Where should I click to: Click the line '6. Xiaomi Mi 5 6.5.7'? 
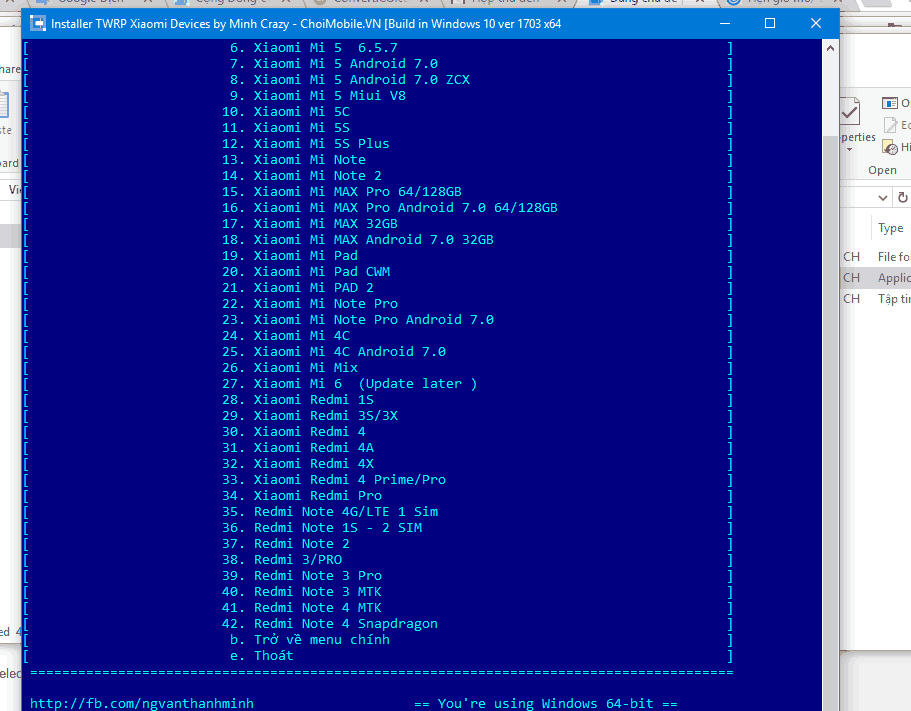tap(314, 48)
